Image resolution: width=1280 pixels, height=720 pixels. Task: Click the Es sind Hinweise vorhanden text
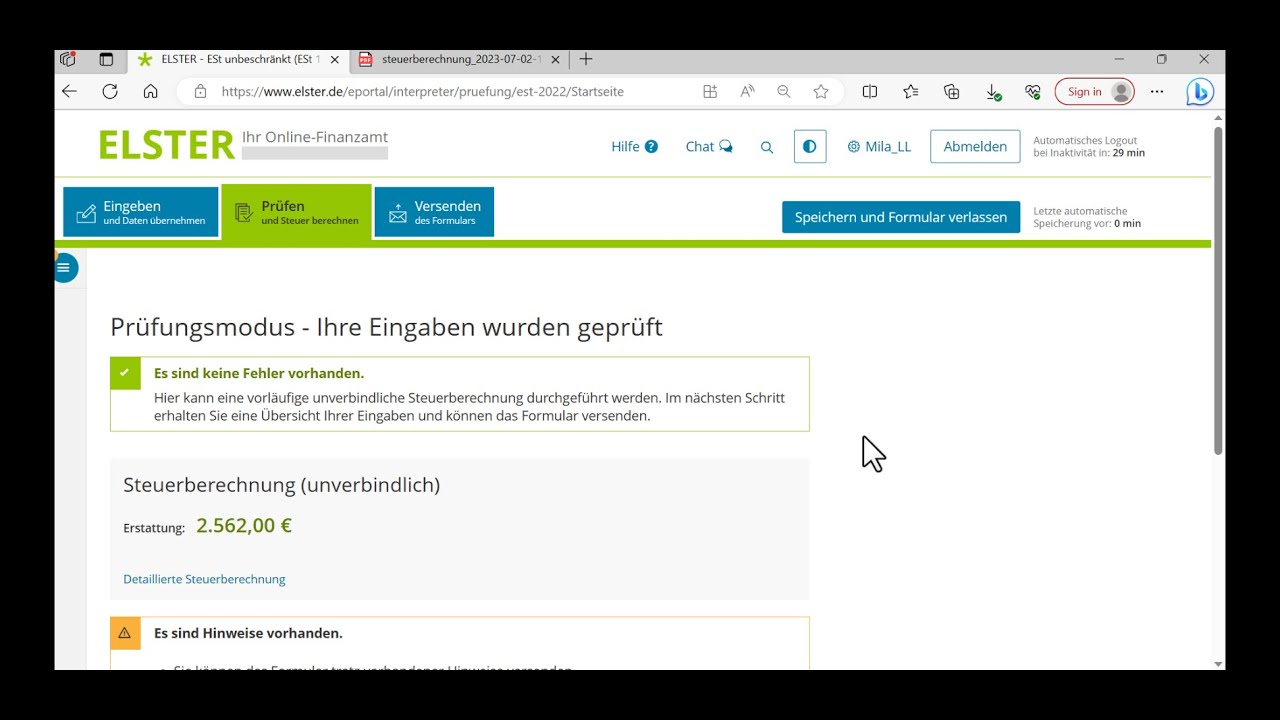pyautogui.click(x=248, y=633)
